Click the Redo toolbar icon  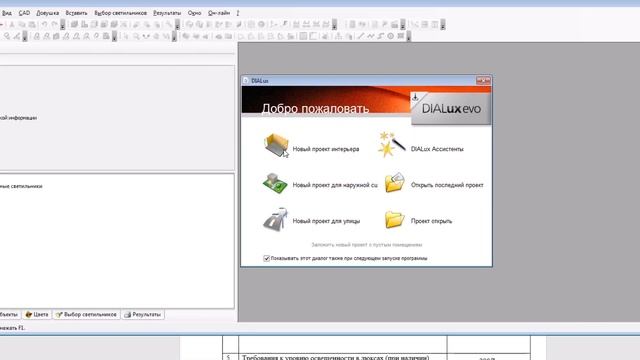(x=54, y=24)
